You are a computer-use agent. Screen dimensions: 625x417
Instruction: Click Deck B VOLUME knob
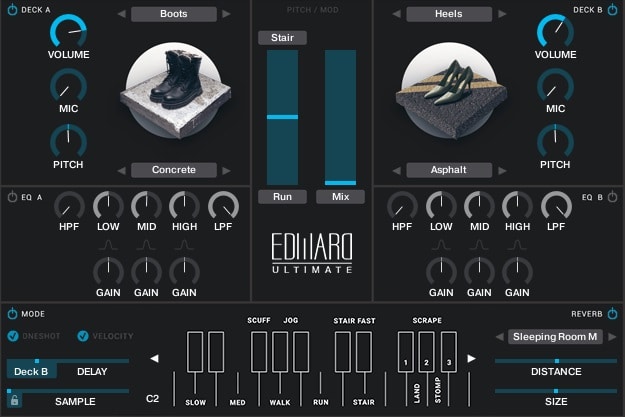[555, 32]
